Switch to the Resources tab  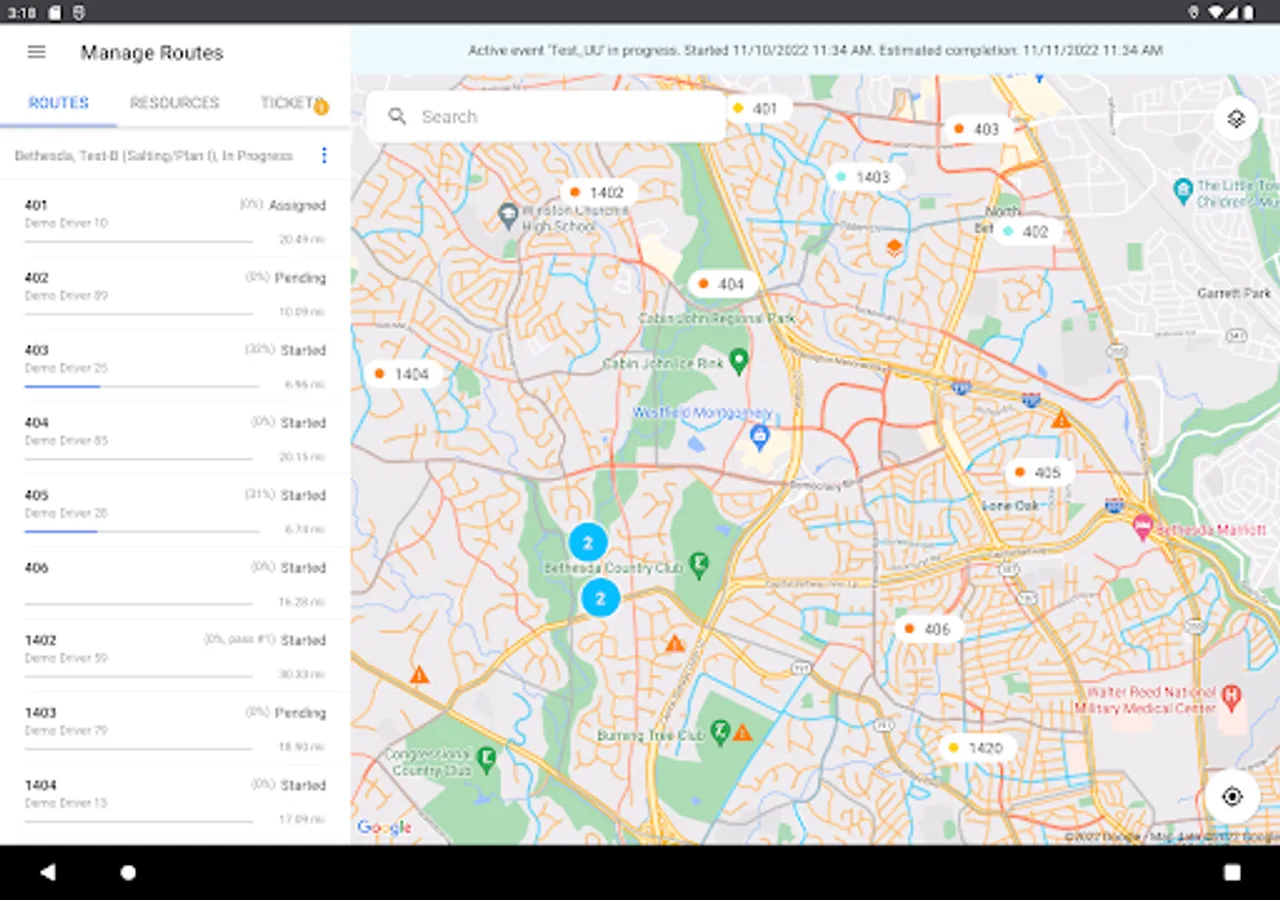tap(174, 103)
